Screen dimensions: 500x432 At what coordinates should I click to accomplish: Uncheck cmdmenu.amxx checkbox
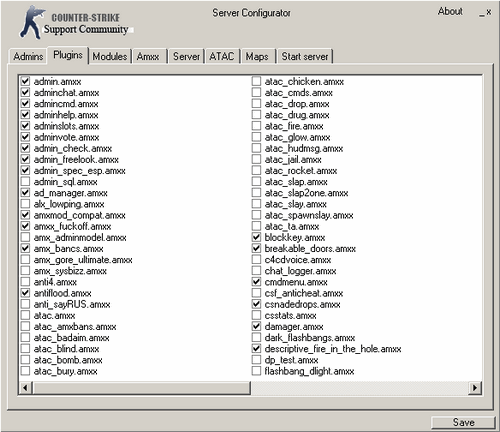[x=256, y=282]
